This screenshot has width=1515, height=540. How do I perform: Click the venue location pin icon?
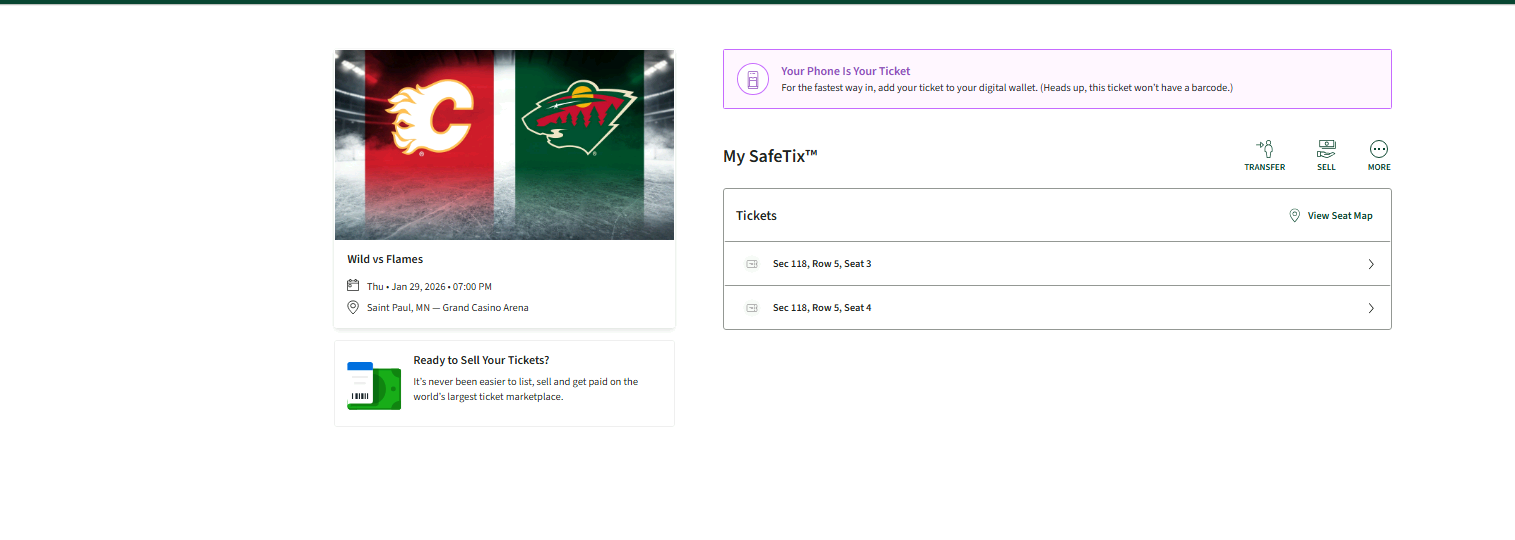(x=353, y=307)
